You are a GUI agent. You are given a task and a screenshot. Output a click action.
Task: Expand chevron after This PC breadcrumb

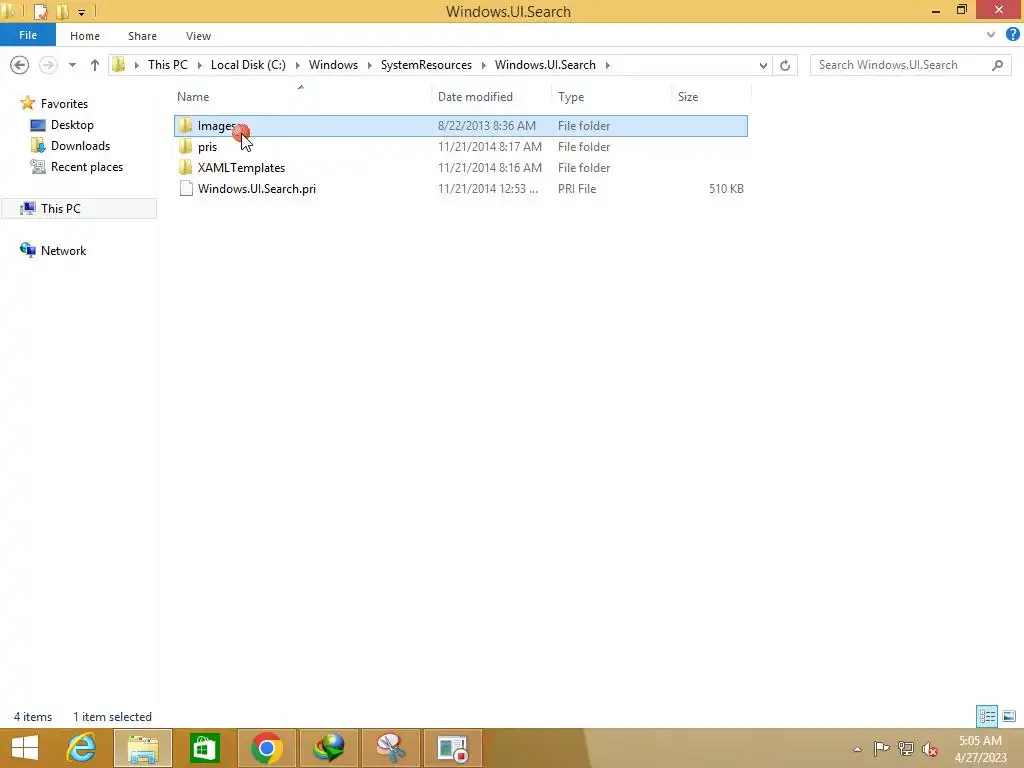[199, 65]
